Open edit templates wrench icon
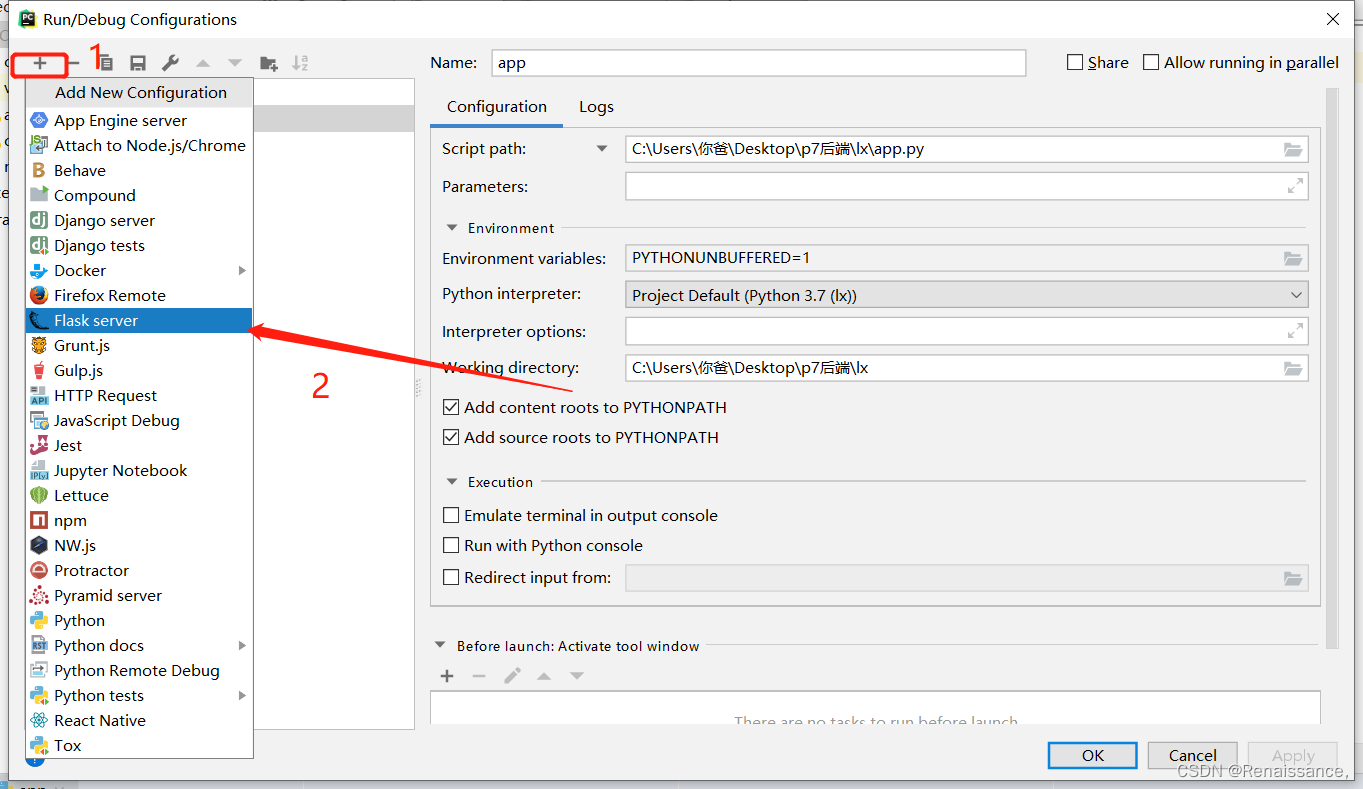 [x=171, y=63]
